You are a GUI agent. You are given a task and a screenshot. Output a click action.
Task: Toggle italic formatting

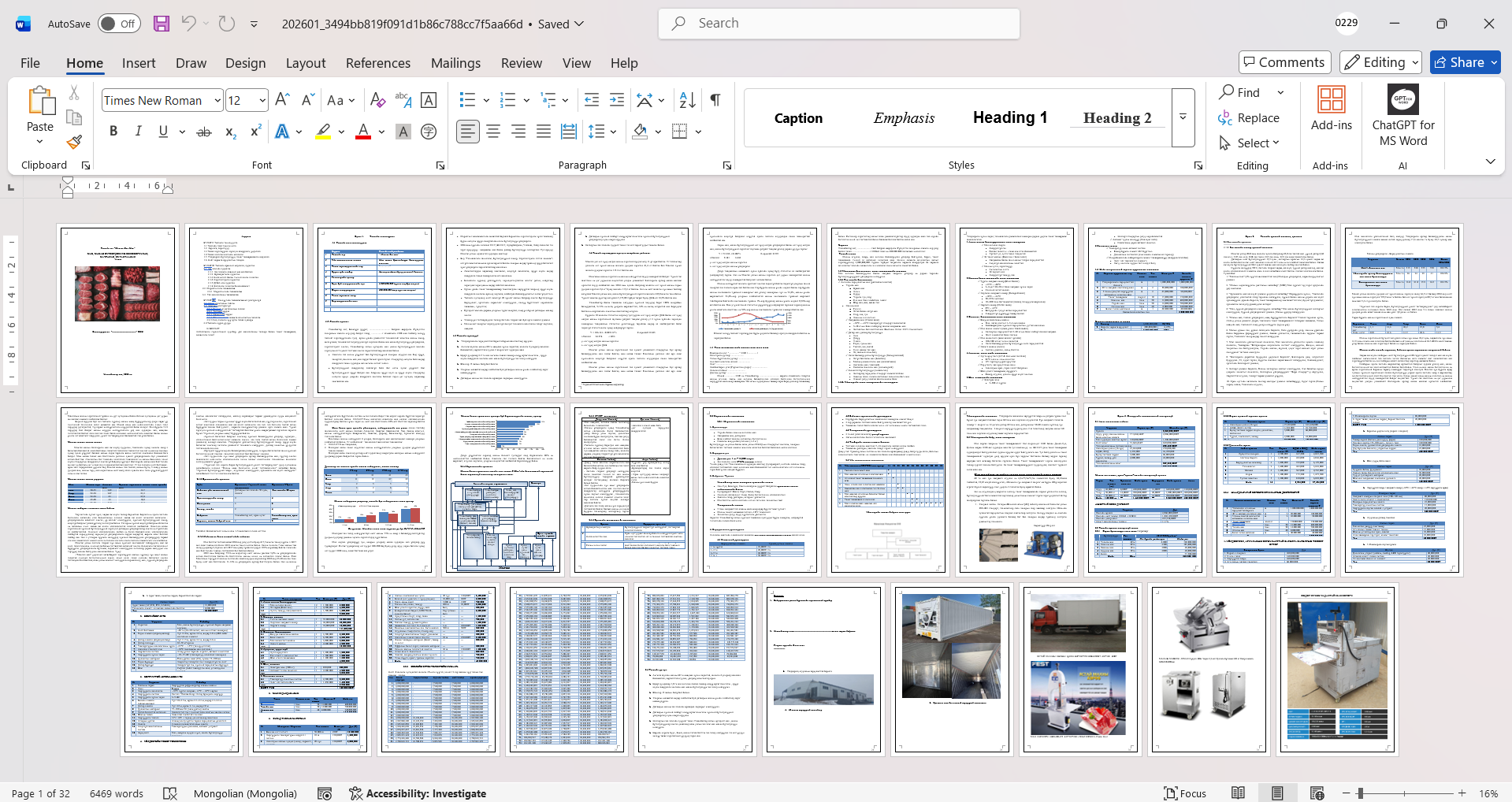[x=139, y=132]
